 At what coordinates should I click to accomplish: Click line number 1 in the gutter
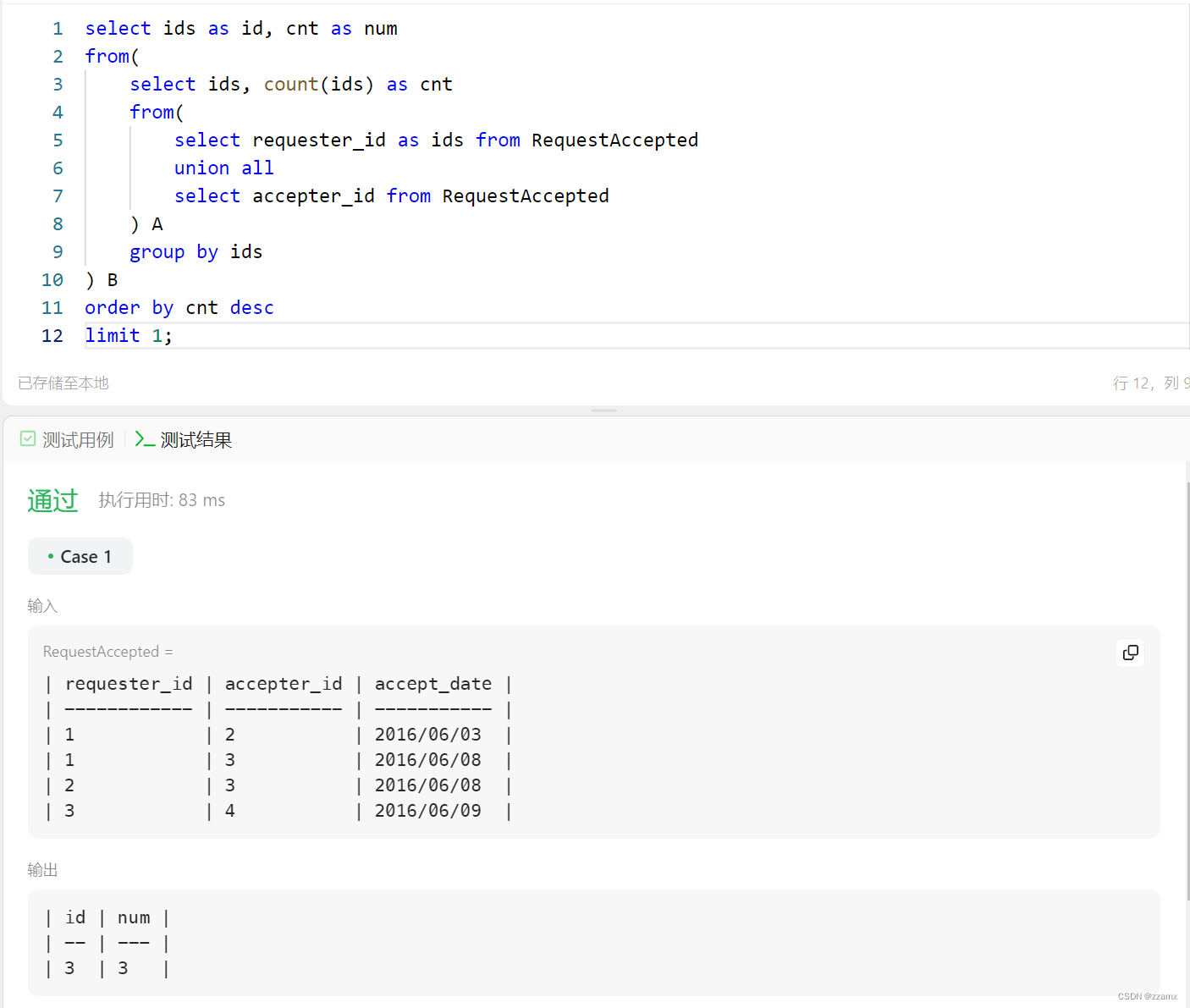click(x=58, y=28)
